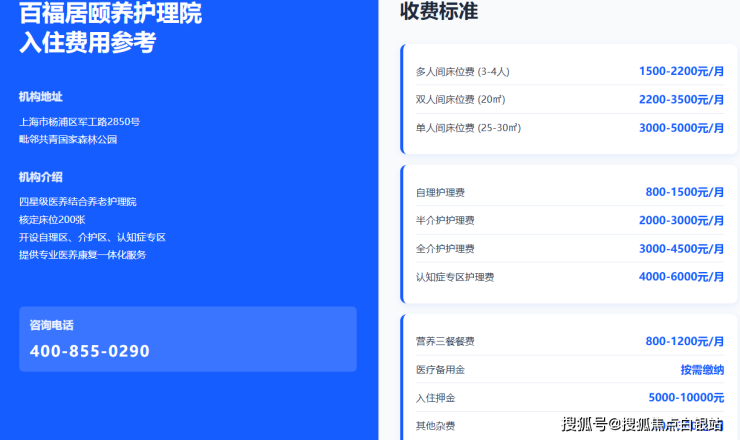Click the row label 多人间床位费 (3-4人)
This screenshot has width=740, height=440.
pos(462,72)
